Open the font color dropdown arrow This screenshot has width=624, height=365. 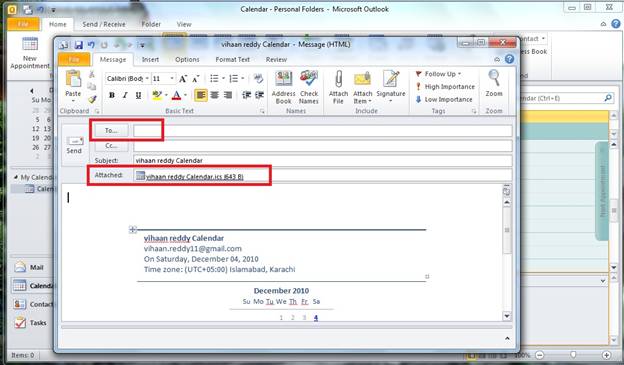185,96
